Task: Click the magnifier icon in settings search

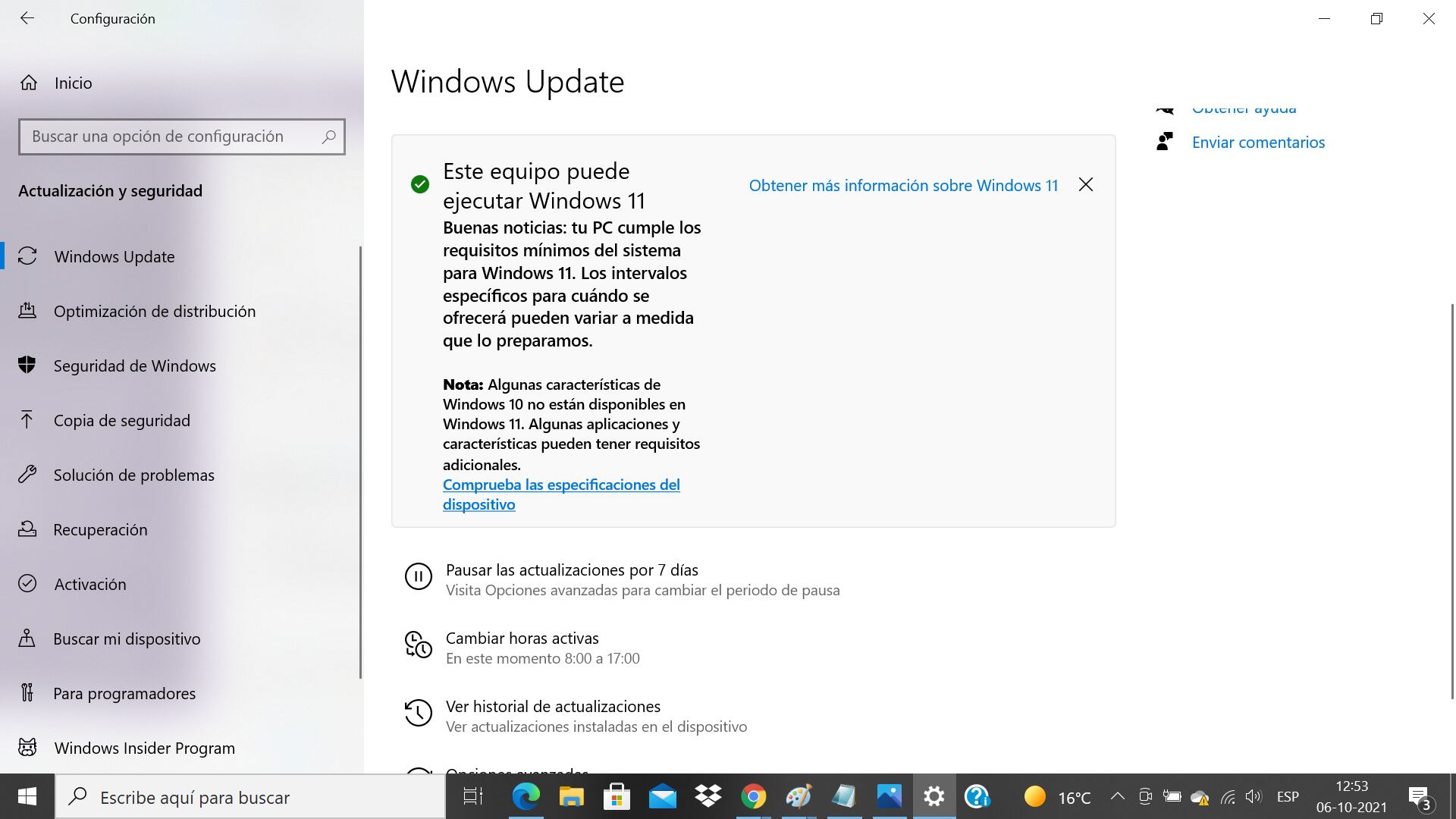Action: point(328,136)
